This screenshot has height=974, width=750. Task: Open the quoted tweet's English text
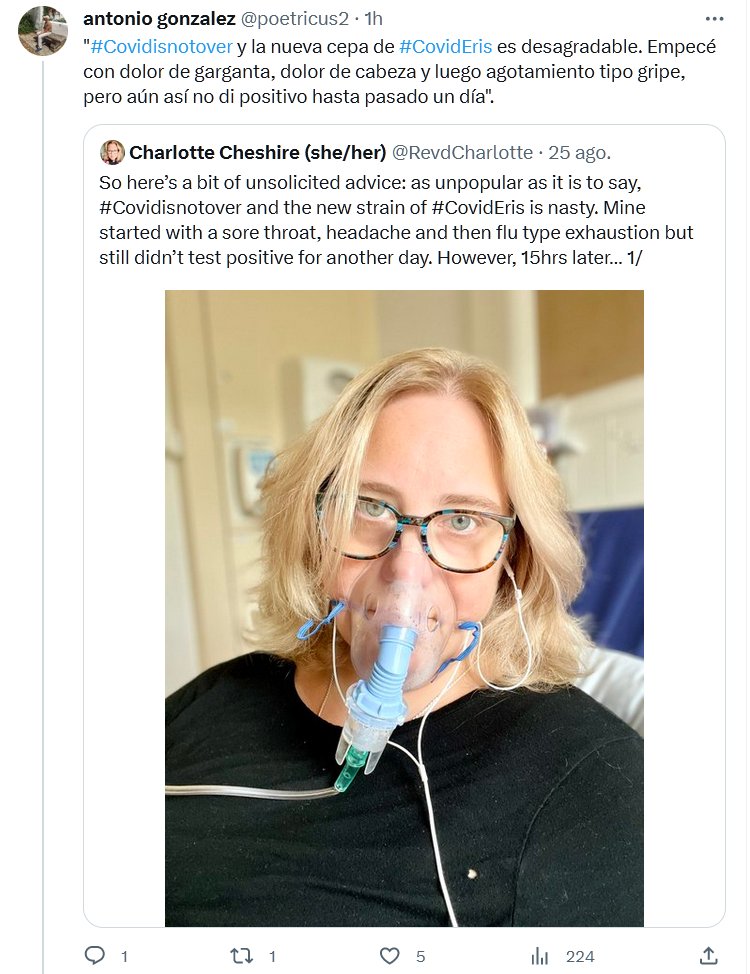pyautogui.click(x=396, y=220)
